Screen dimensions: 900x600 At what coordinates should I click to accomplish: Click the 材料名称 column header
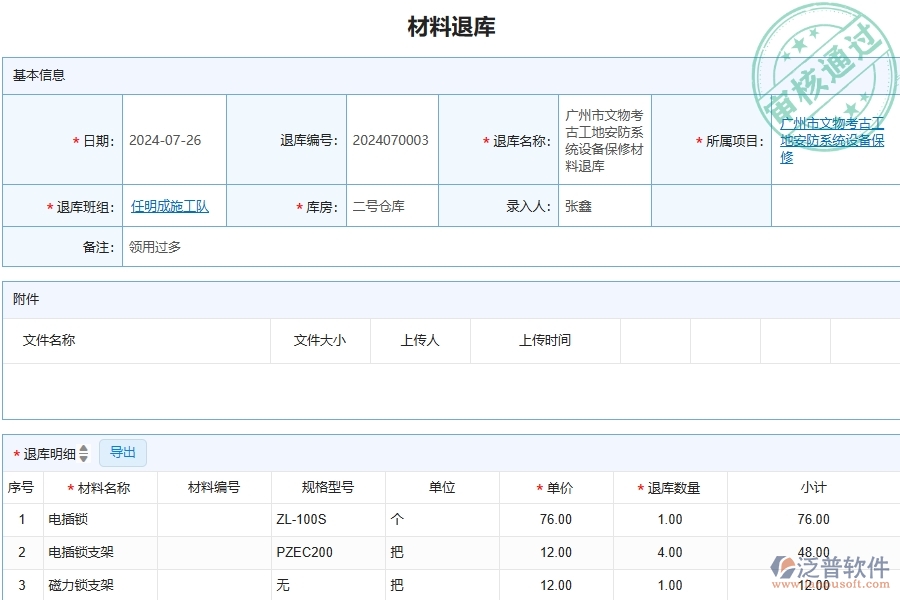pyautogui.click(x=100, y=487)
